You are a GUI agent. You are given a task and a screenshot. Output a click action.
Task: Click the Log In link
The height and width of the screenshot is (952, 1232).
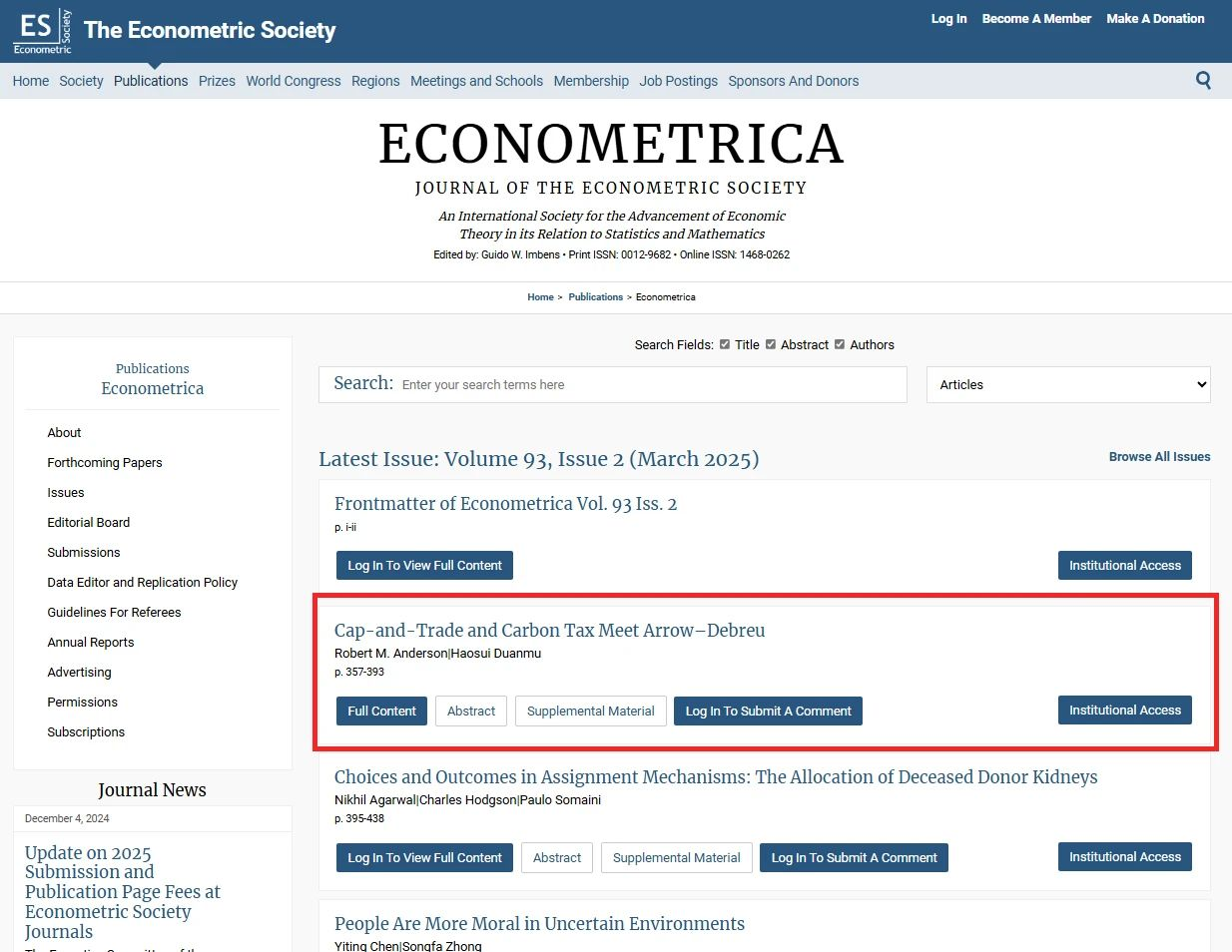[x=948, y=18]
